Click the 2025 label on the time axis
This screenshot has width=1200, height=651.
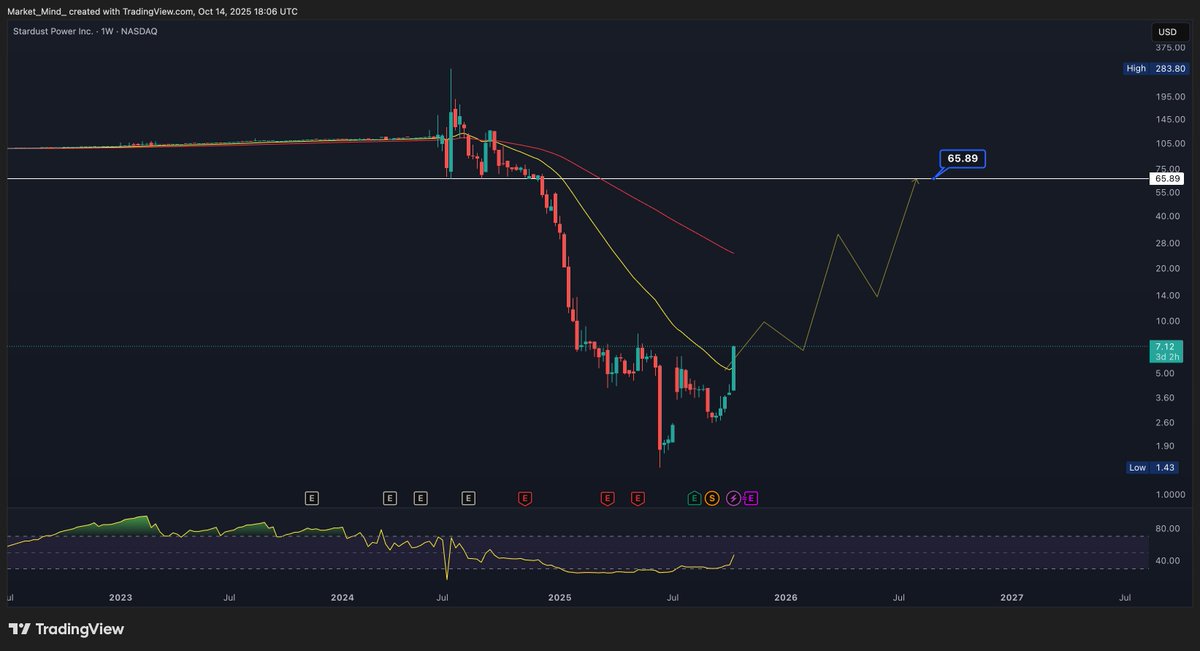click(x=558, y=597)
